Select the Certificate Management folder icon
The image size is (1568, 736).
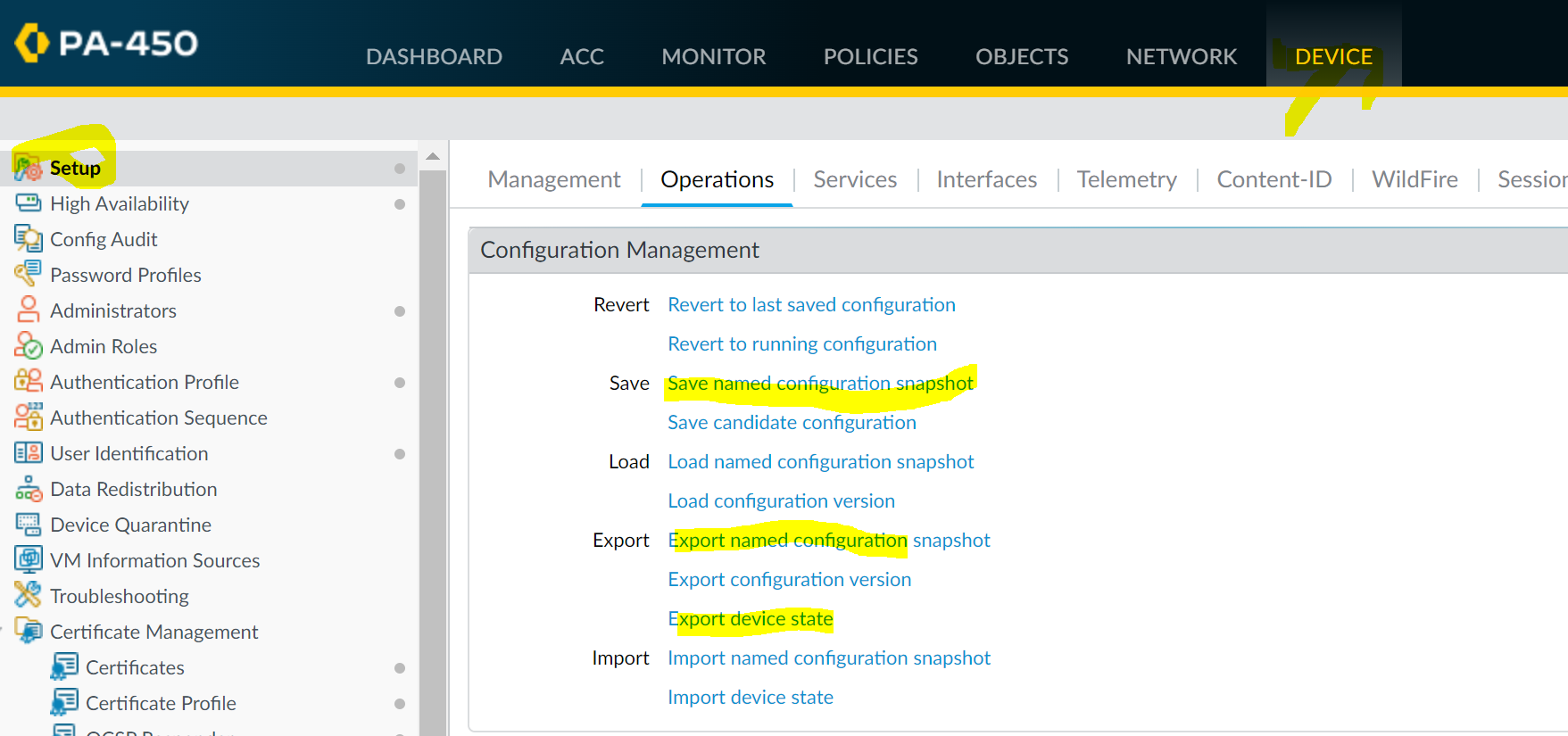[x=28, y=632]
